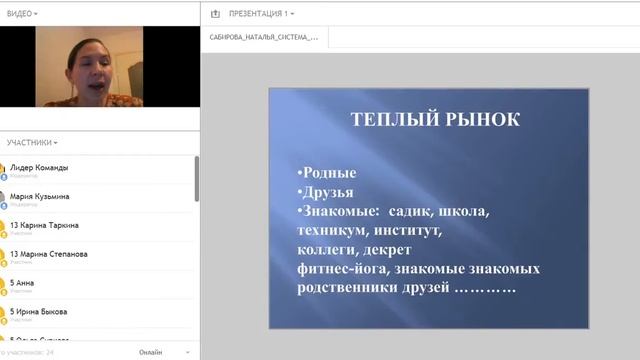Click the upload presentation icon

215,14
